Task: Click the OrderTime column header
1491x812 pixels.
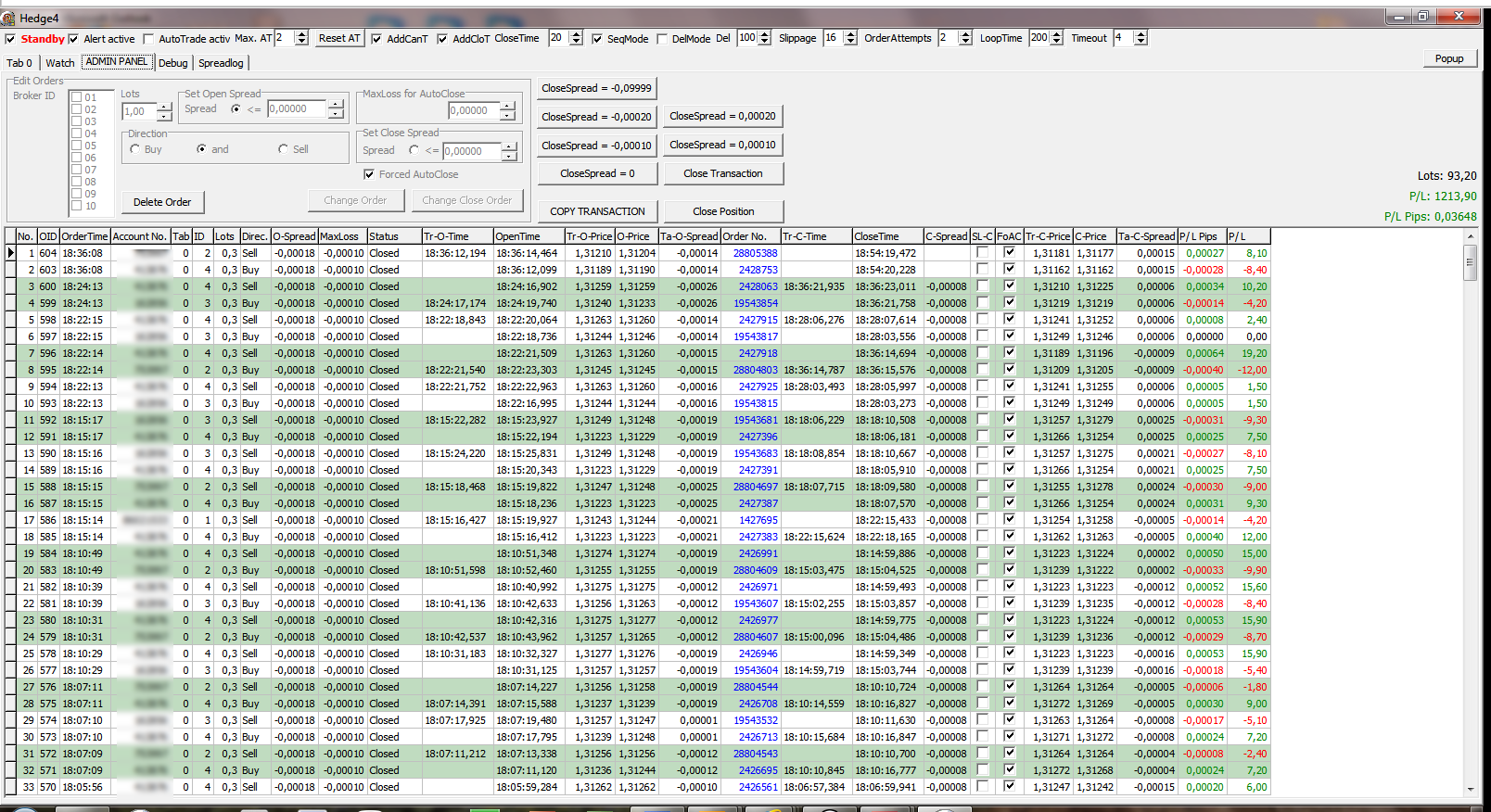Action: [x=85, y=236]
